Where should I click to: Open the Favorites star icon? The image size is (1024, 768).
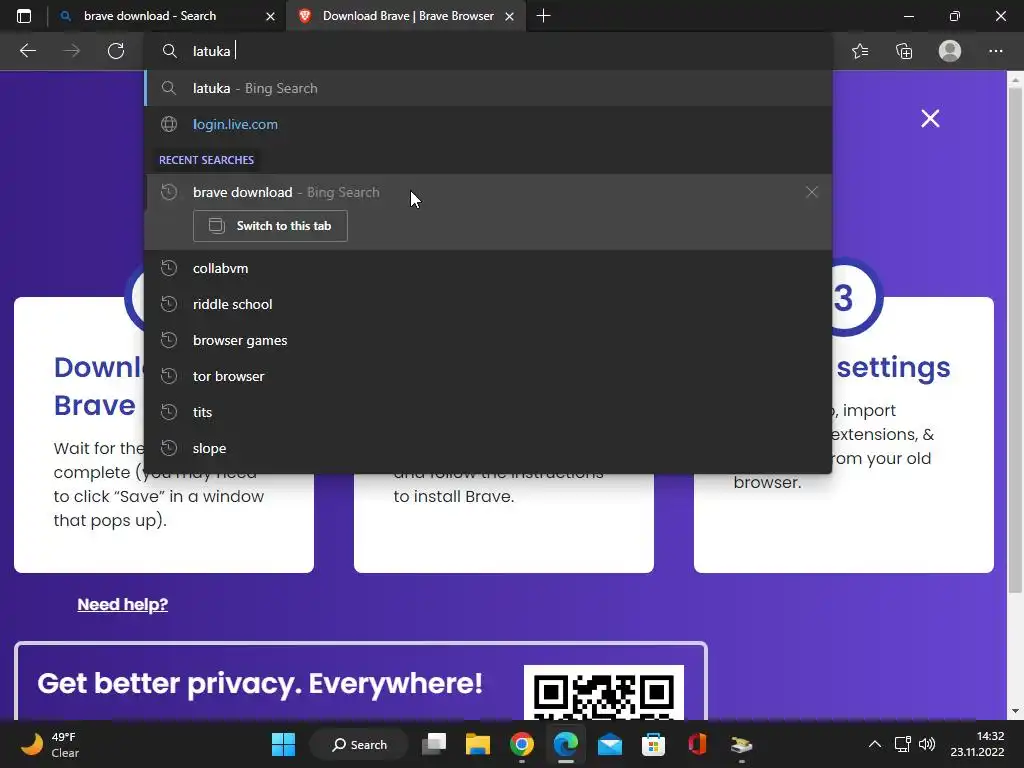860,51
